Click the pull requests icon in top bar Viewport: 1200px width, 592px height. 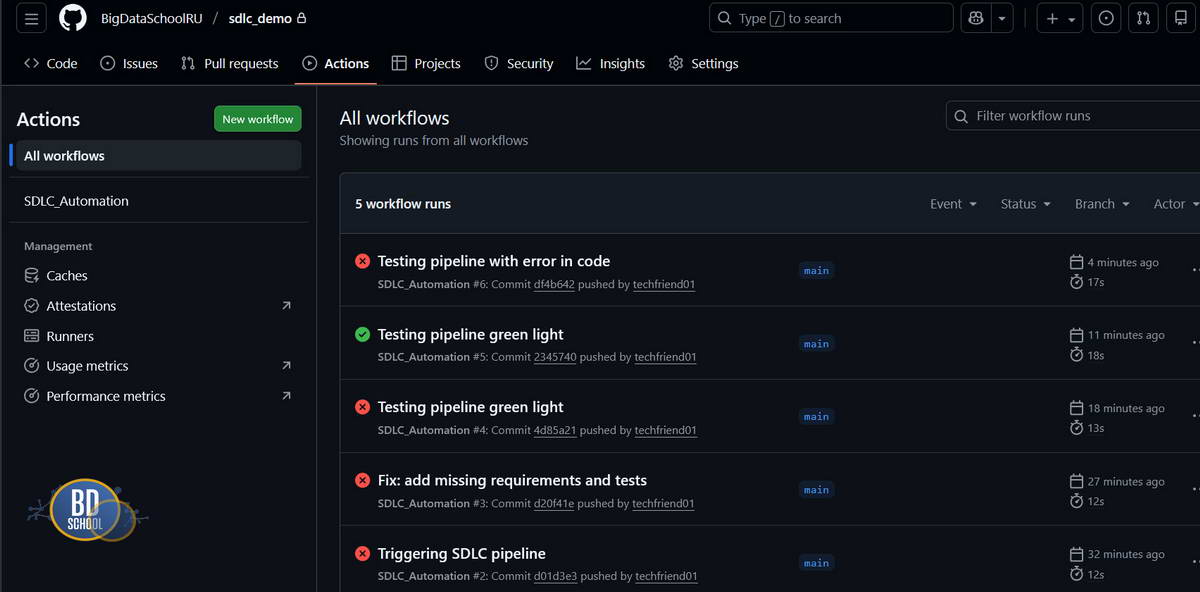[1143, 17]
